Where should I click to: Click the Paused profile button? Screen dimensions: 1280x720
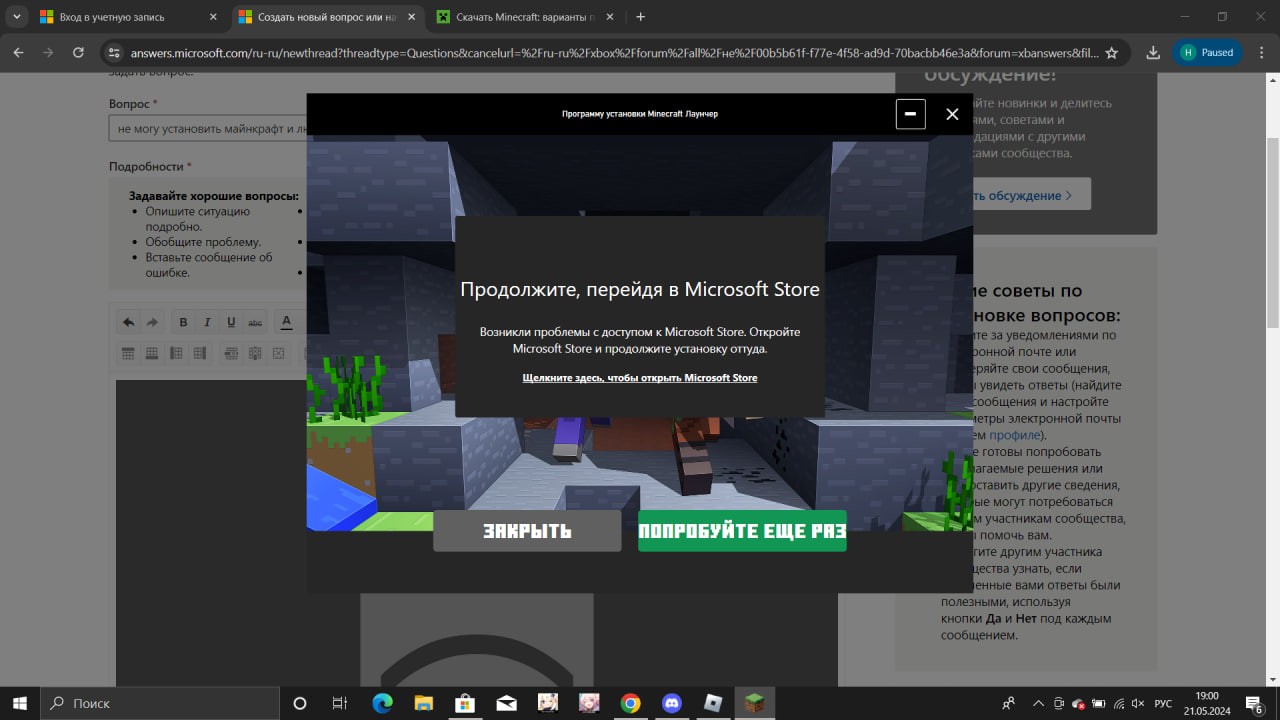tap(1207, 52)
